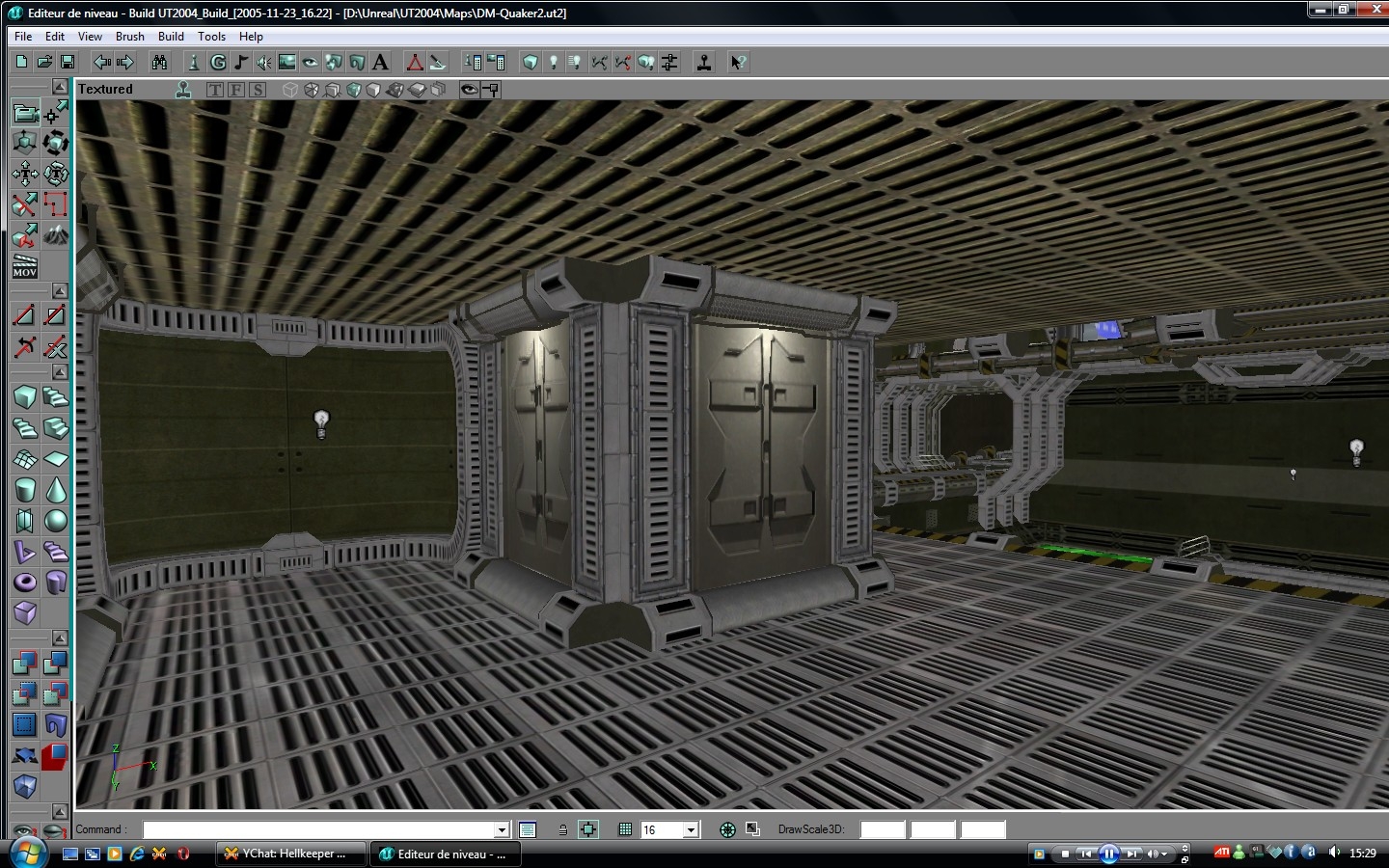Image resolution: width=1389 pixels, height=868 pixels.
Task: Open the Terrain Editing tool
Action: click(56, 234)
